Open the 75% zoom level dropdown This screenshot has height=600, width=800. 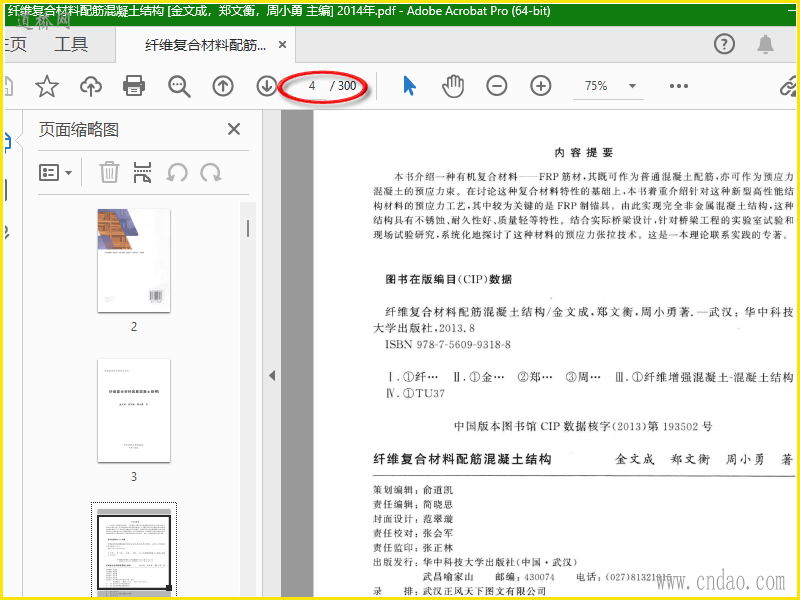(x=632, y=86)
